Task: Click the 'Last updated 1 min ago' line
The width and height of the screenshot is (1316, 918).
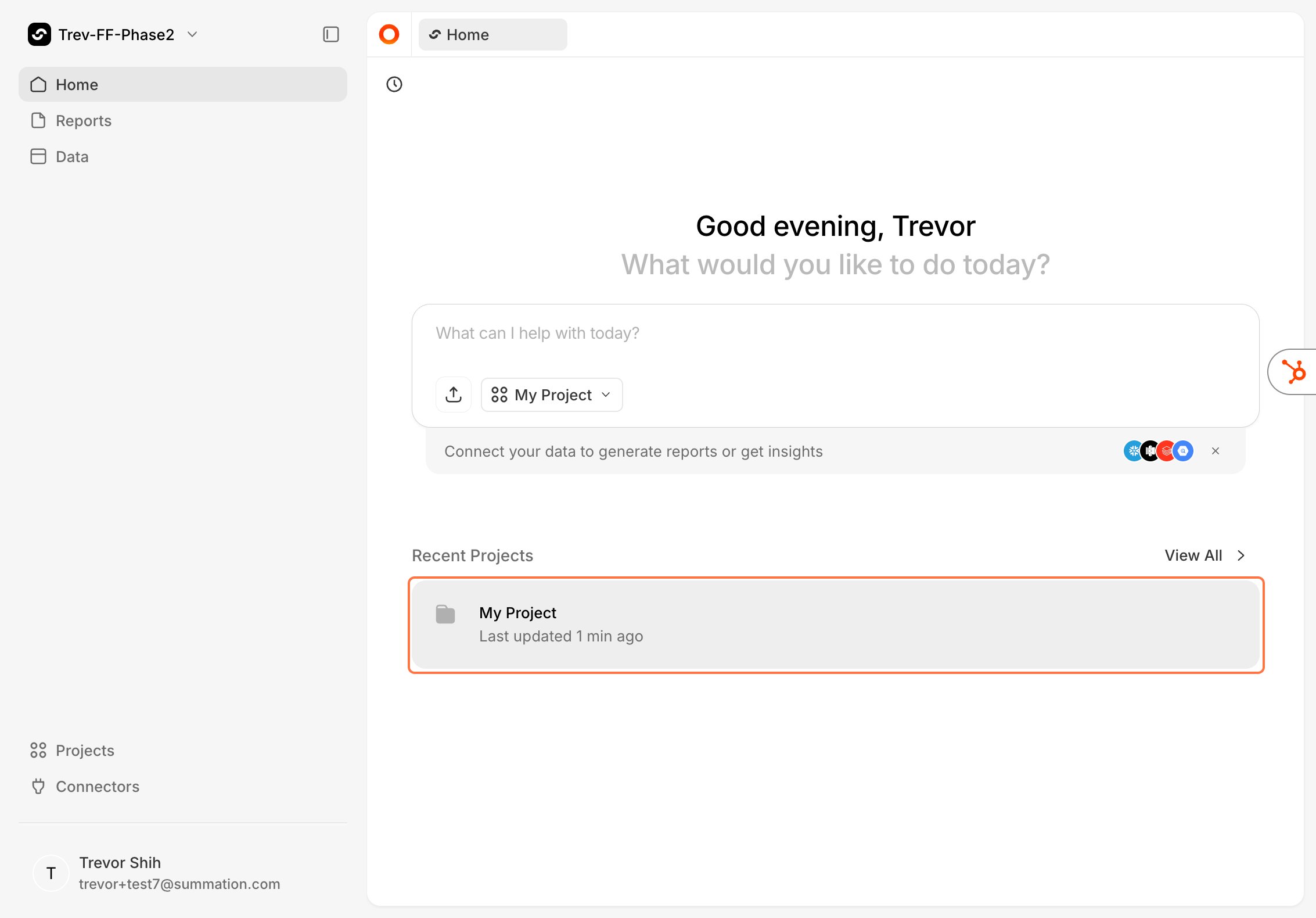Action: point(561,637)
